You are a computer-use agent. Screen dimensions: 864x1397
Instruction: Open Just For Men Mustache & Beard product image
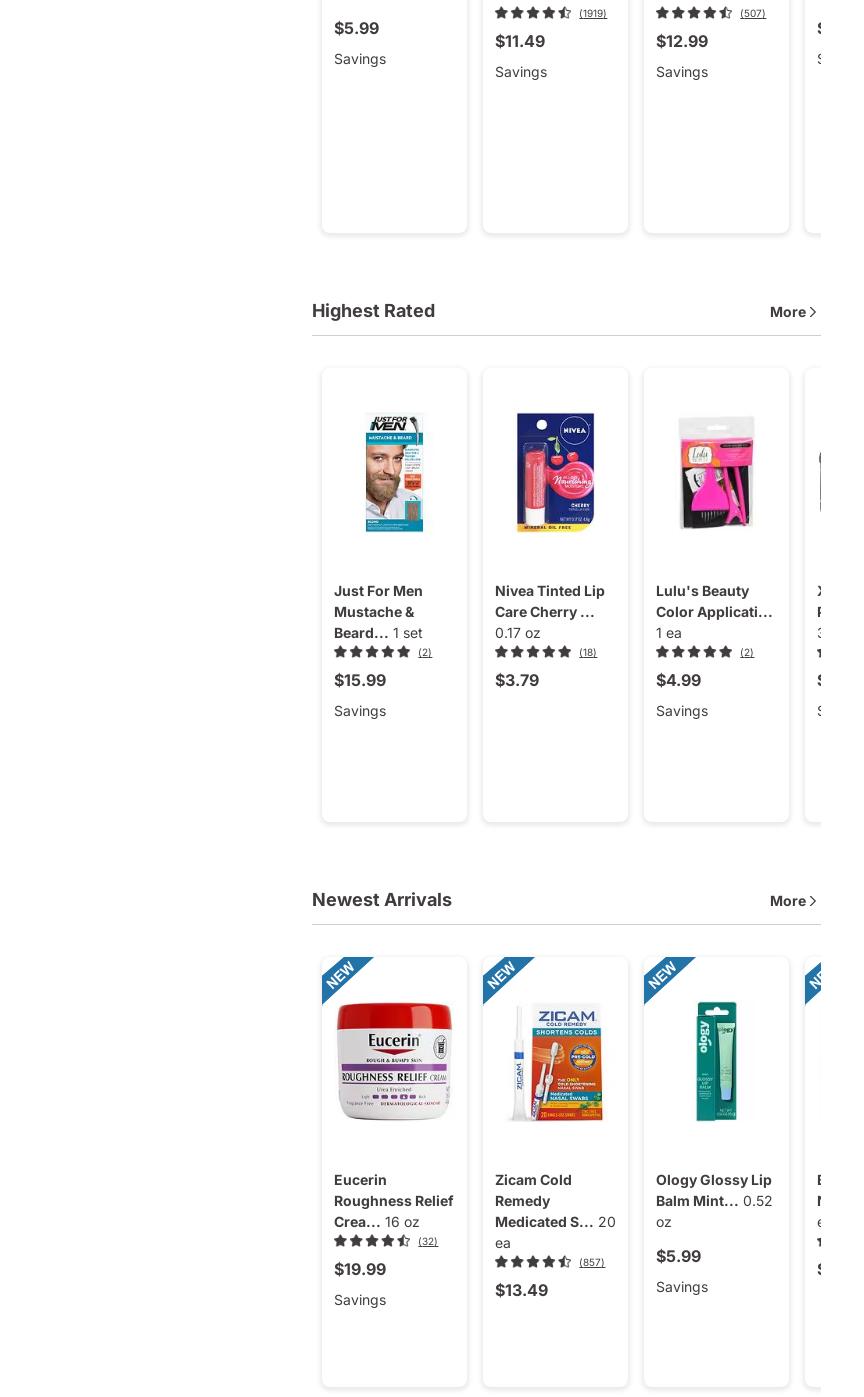pos(394,472)
